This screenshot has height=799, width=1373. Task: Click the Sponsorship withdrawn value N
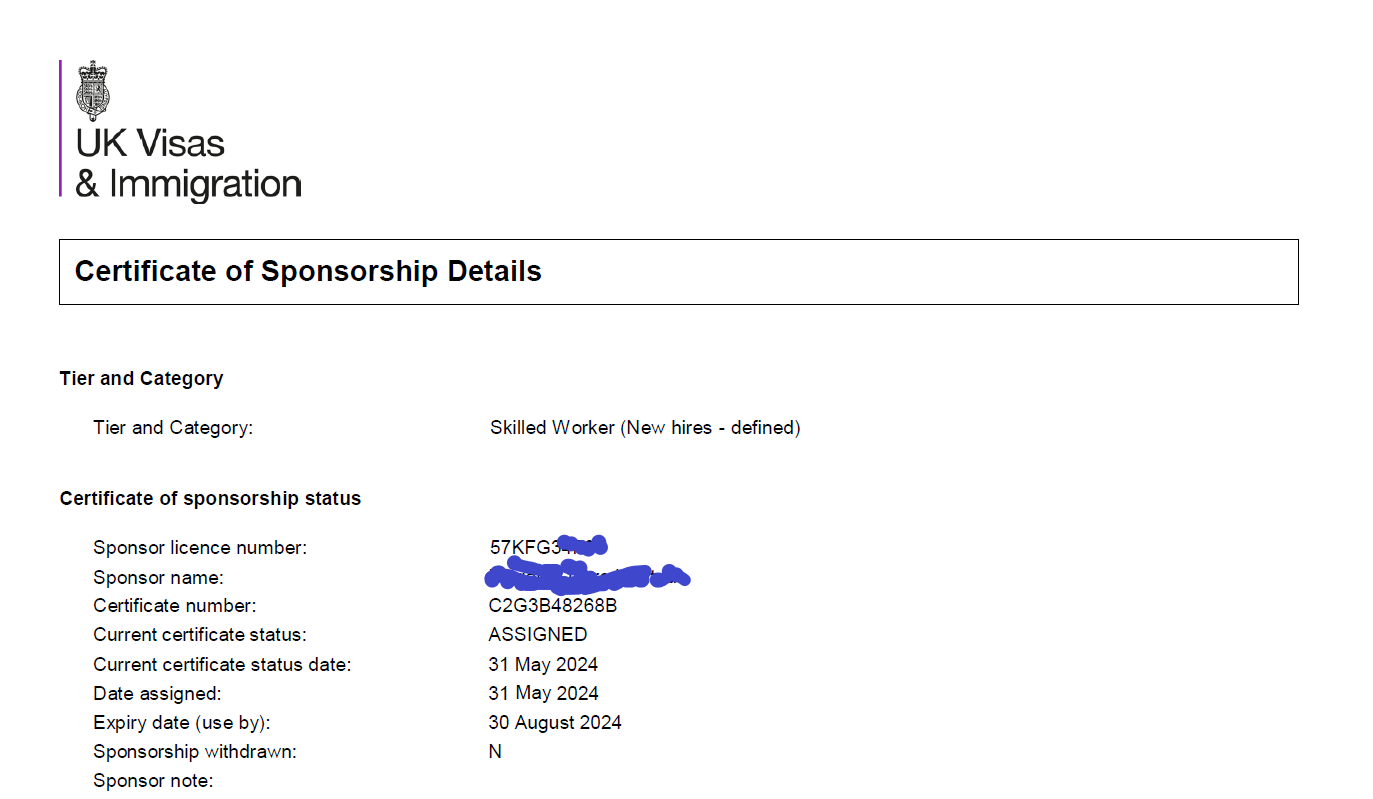(495, 752)
